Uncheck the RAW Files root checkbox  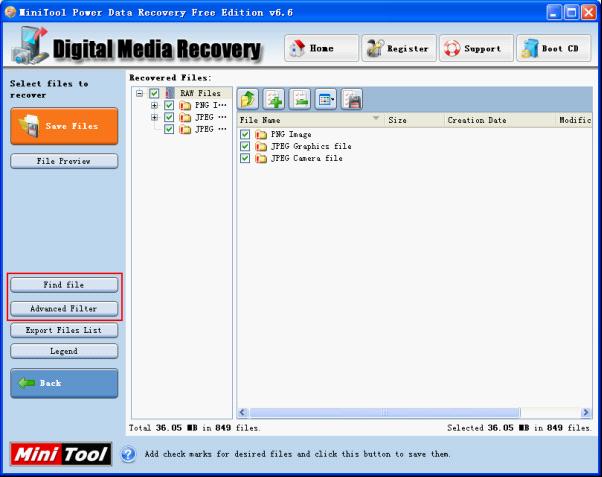(154, 93)
